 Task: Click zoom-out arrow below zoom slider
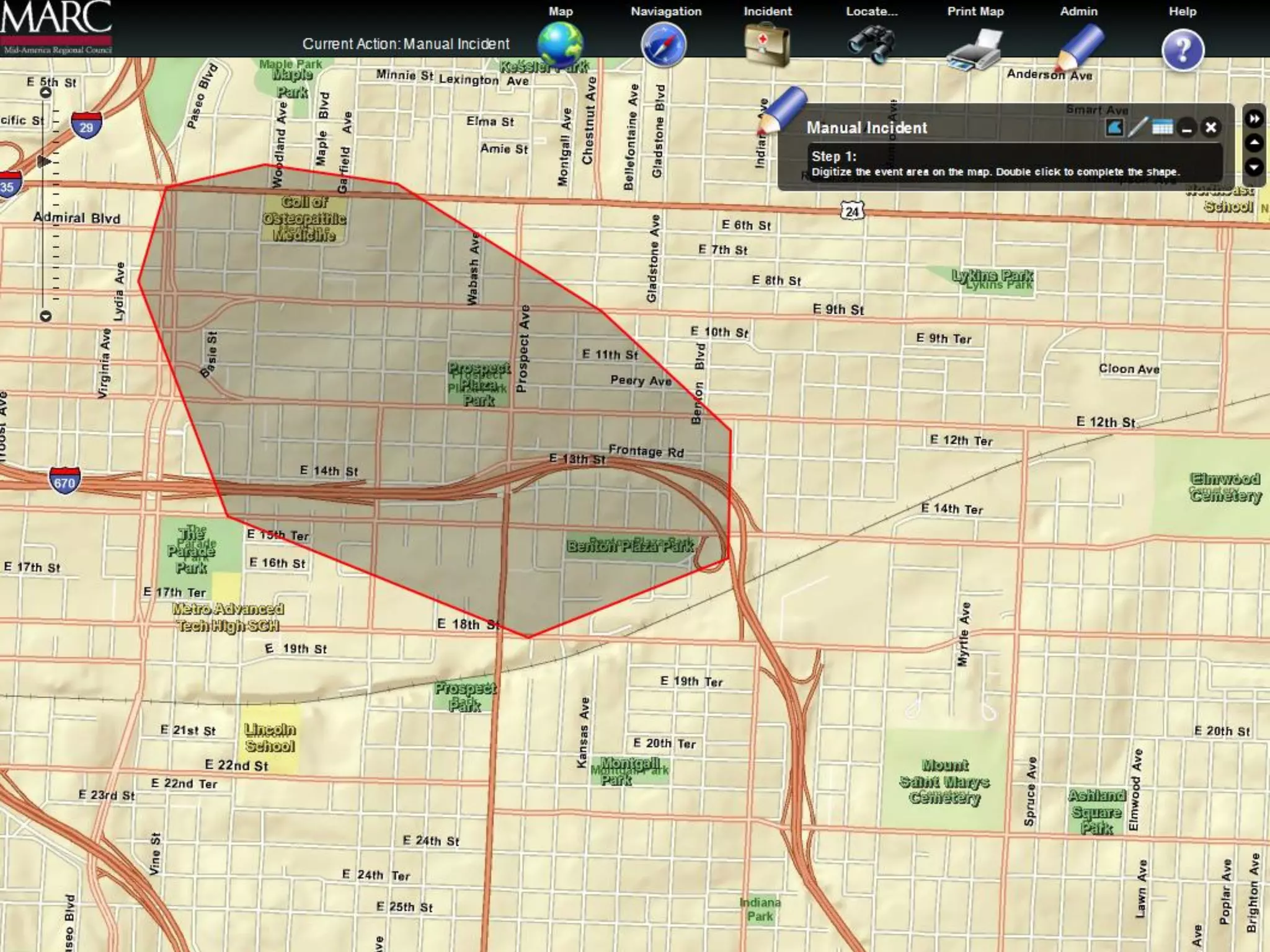(x=45, y=316)
